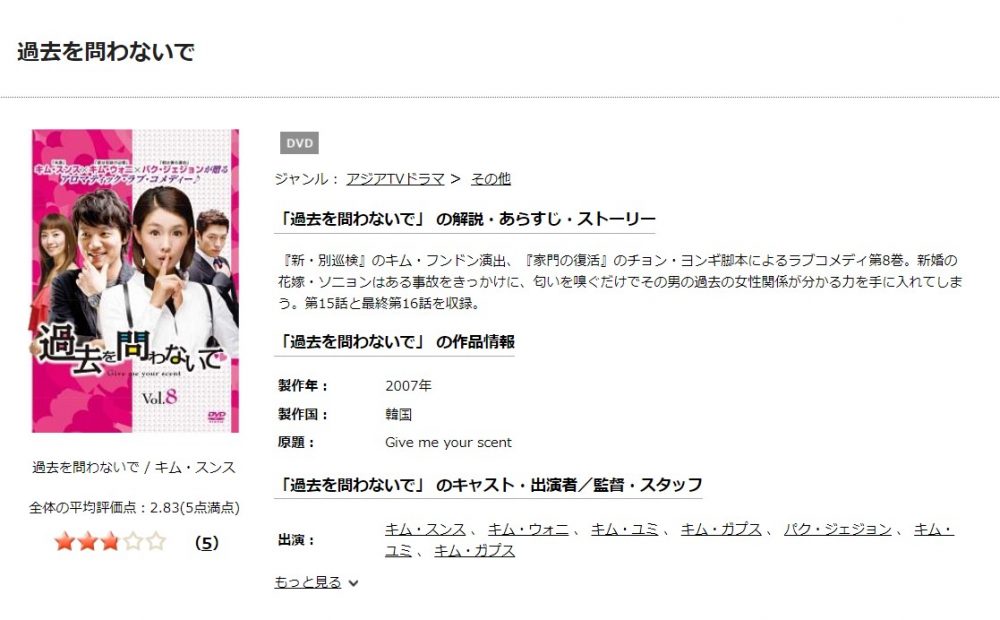The height and width of the screenshot is (620, 1000).
Task: Click the DVD cover image Vol.8
Action: click(135, 281)
